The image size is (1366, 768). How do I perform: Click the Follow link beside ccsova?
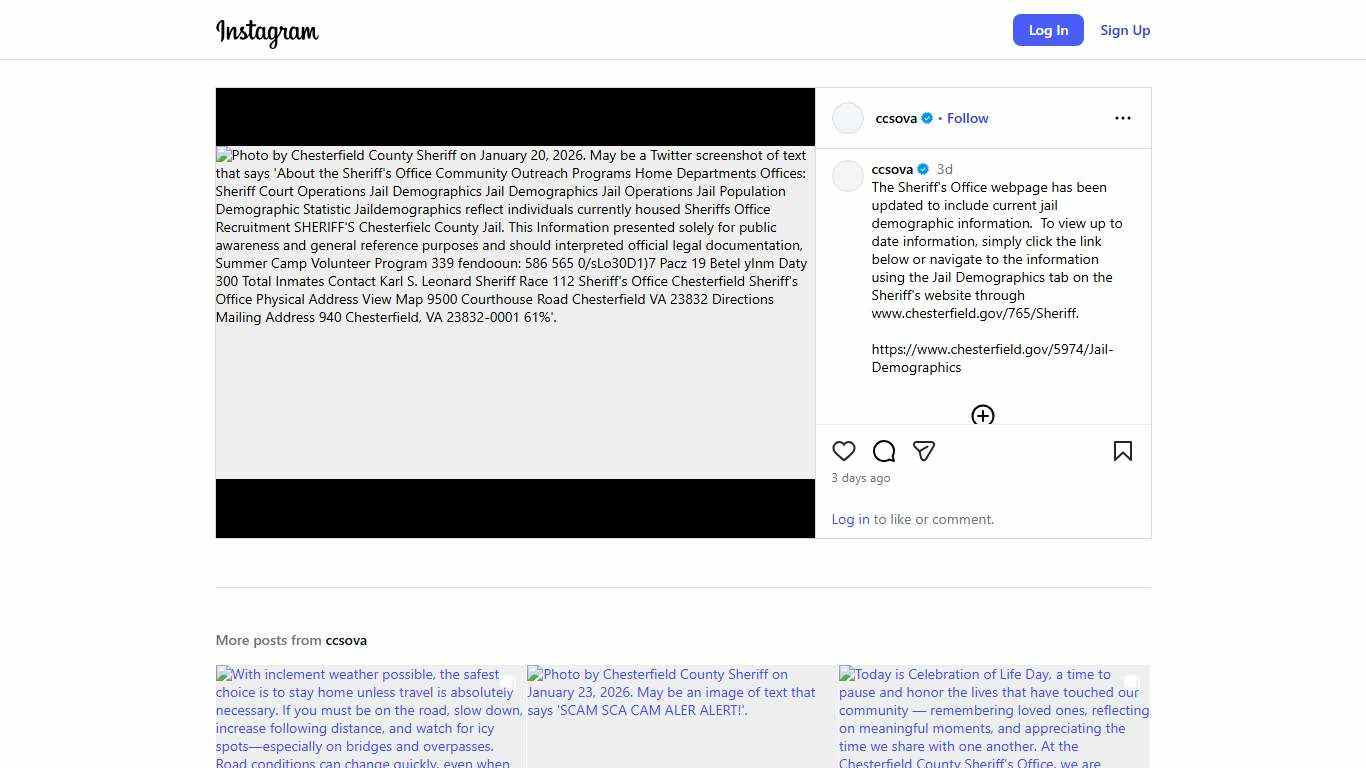pyautogui.click(x=967, y=118)
